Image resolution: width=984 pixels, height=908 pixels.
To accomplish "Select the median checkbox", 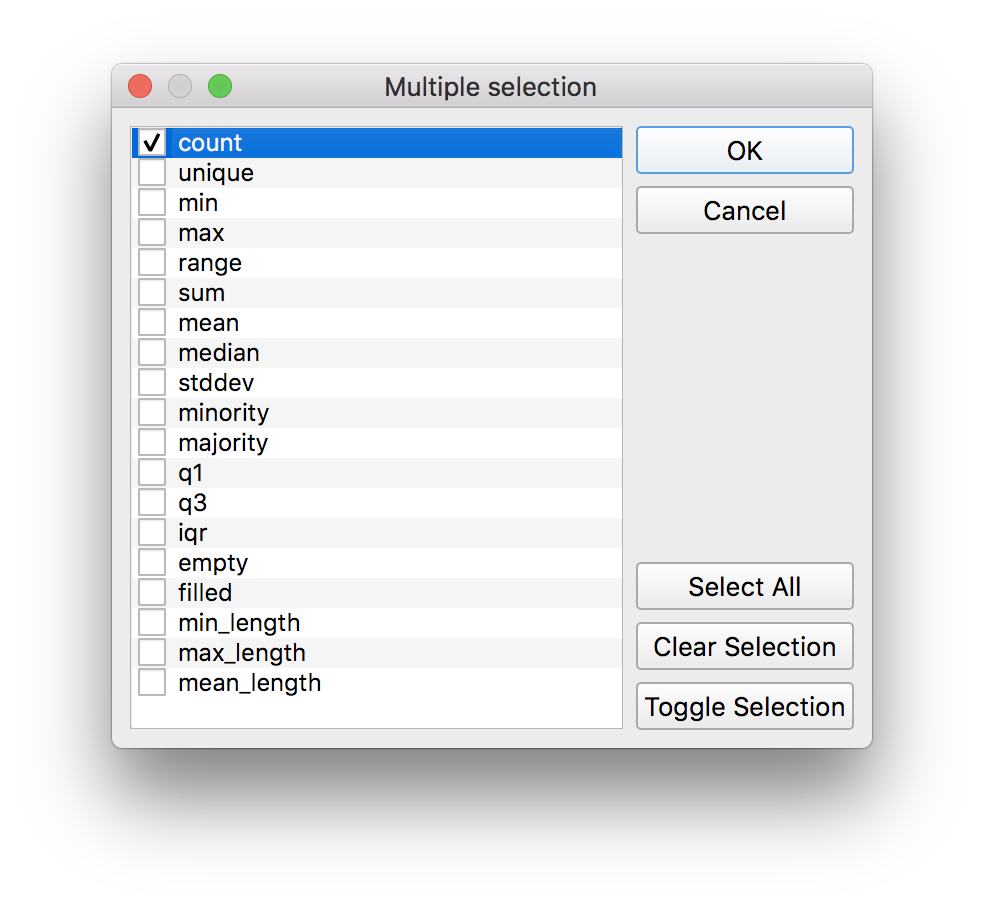I will point(152,353).
